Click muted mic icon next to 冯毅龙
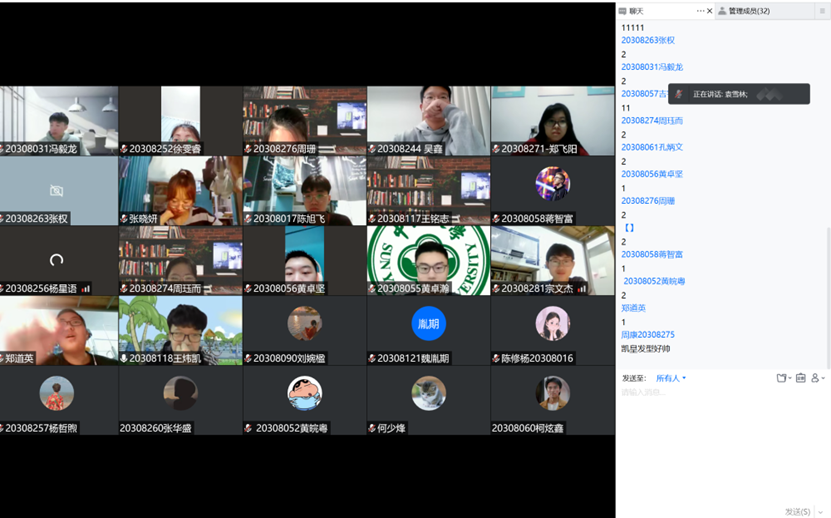 tap(3, 149)
